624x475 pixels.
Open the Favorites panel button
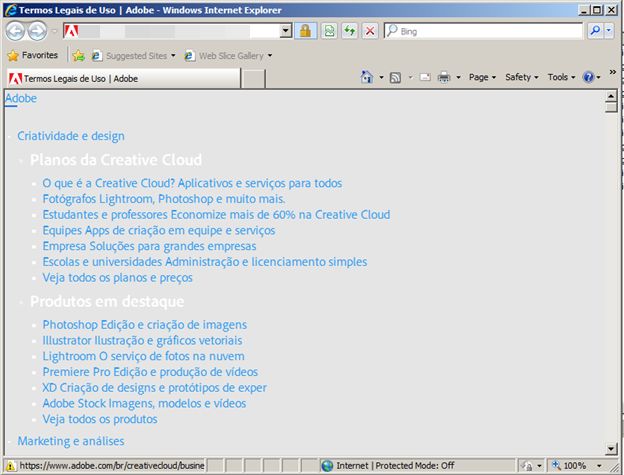32,56
